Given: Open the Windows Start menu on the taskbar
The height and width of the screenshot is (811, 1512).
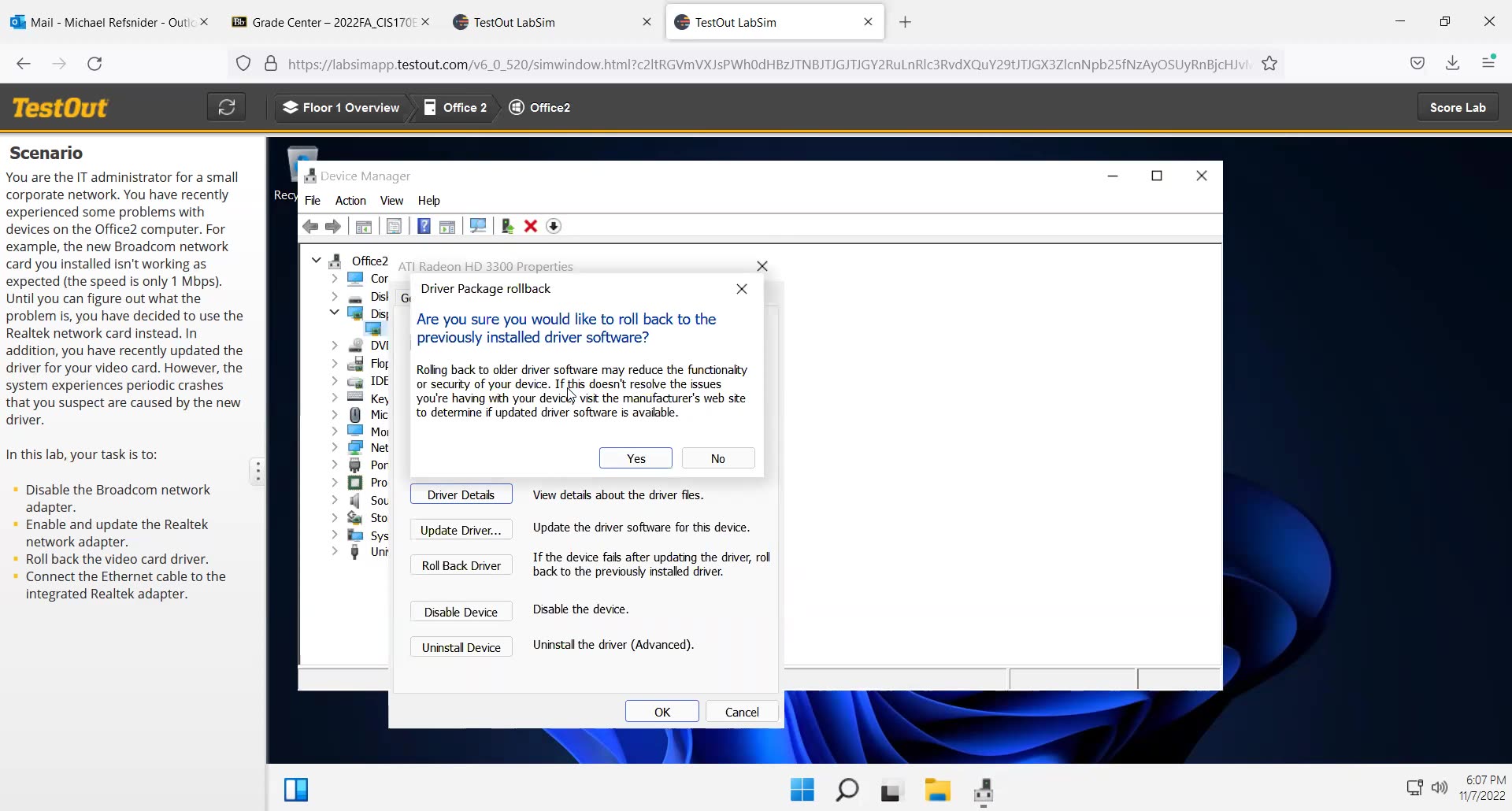Looking at the screenshot, I should pyautogui.click(x=802, y=790).
